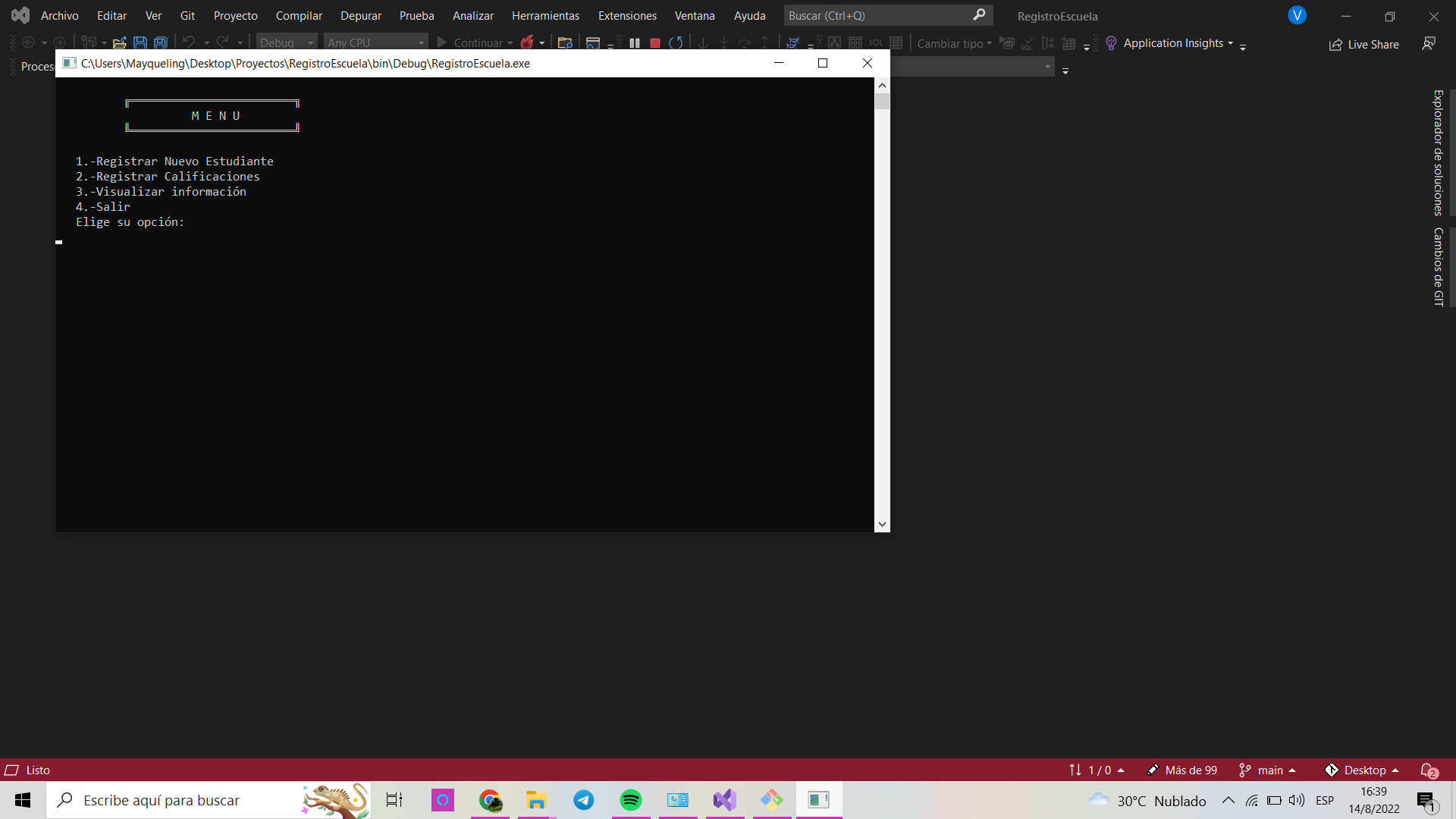Pause execution with the Break All icon
Viewport: 1456px width, 819px height.
[635, 43]
